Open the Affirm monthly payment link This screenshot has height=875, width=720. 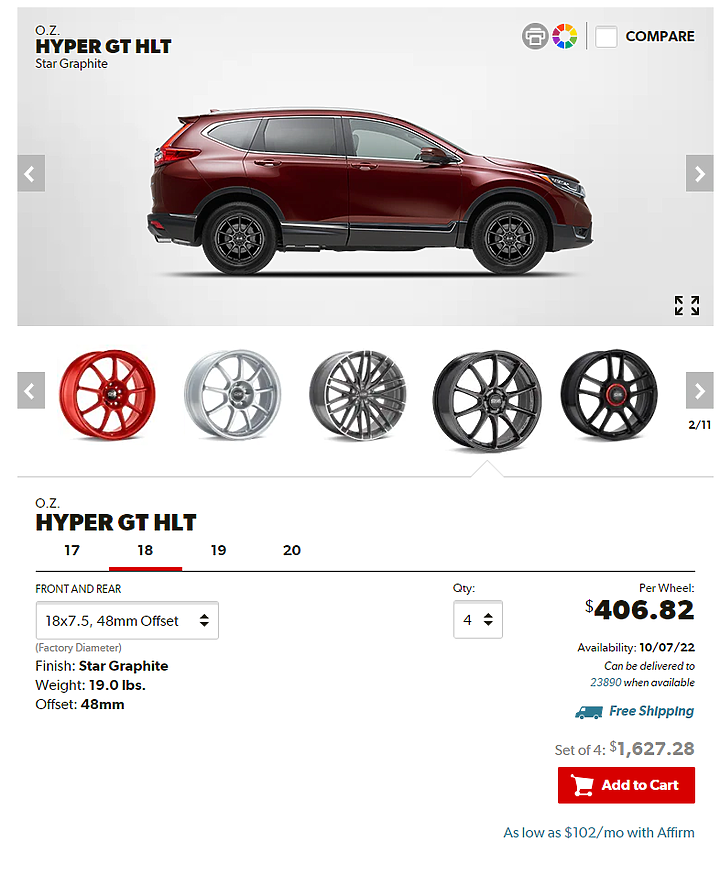click(x=599, y=833)
